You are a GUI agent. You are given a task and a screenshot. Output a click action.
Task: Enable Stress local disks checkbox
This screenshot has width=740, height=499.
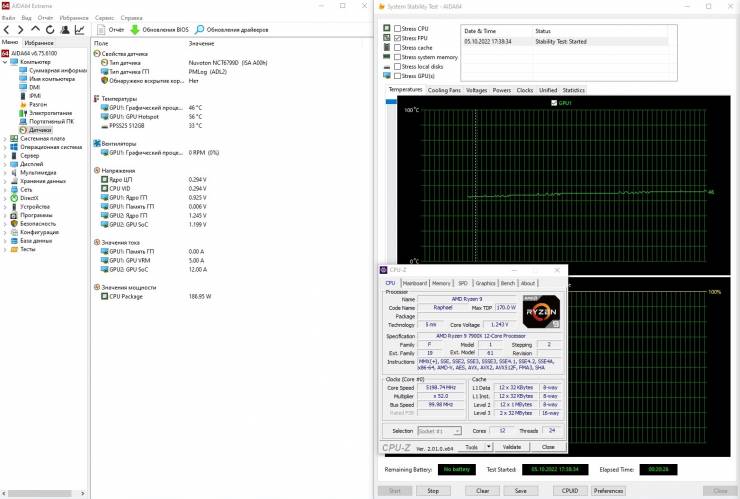click(397, 67)
